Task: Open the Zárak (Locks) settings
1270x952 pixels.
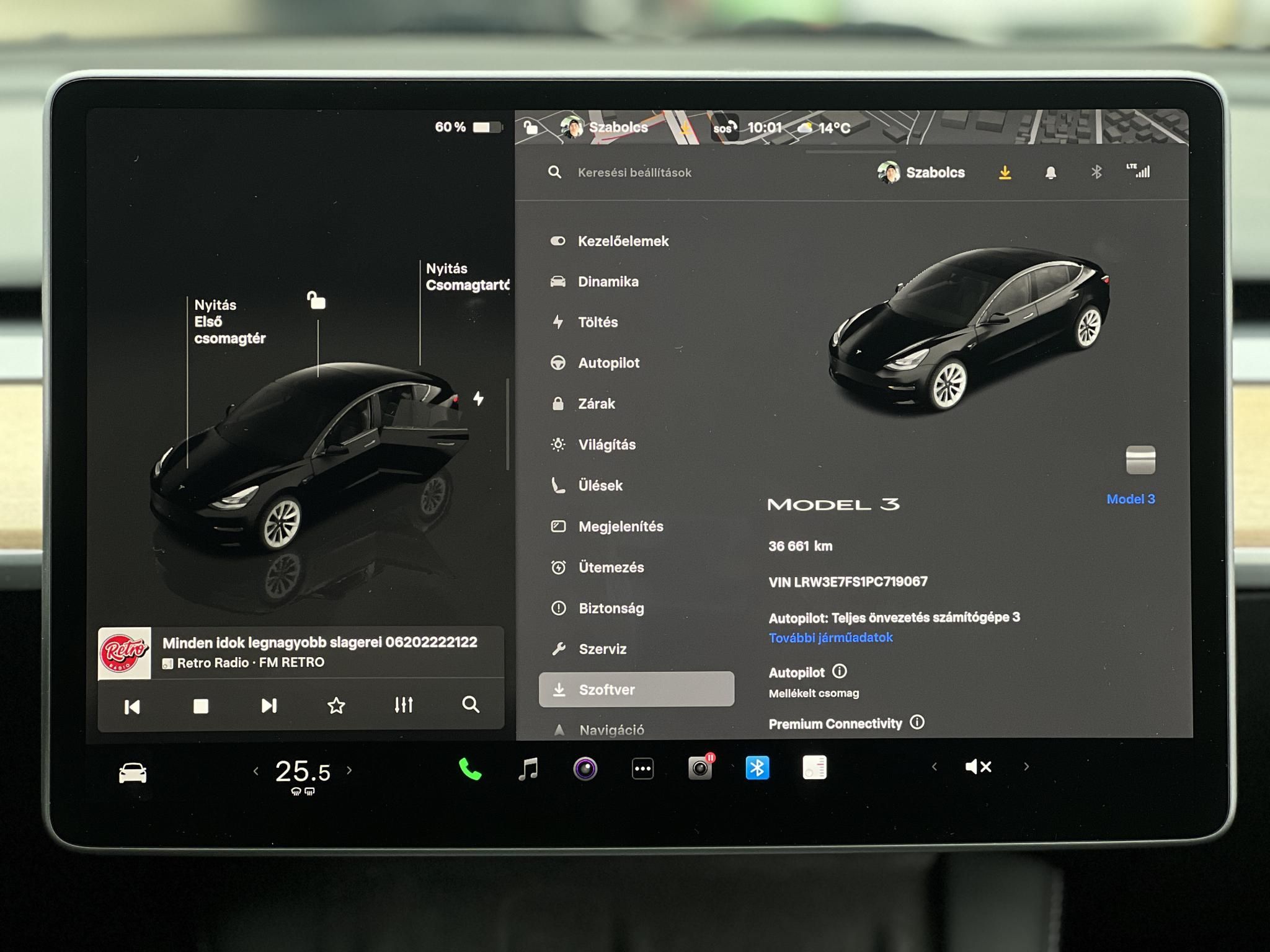Action: point(595,403)
